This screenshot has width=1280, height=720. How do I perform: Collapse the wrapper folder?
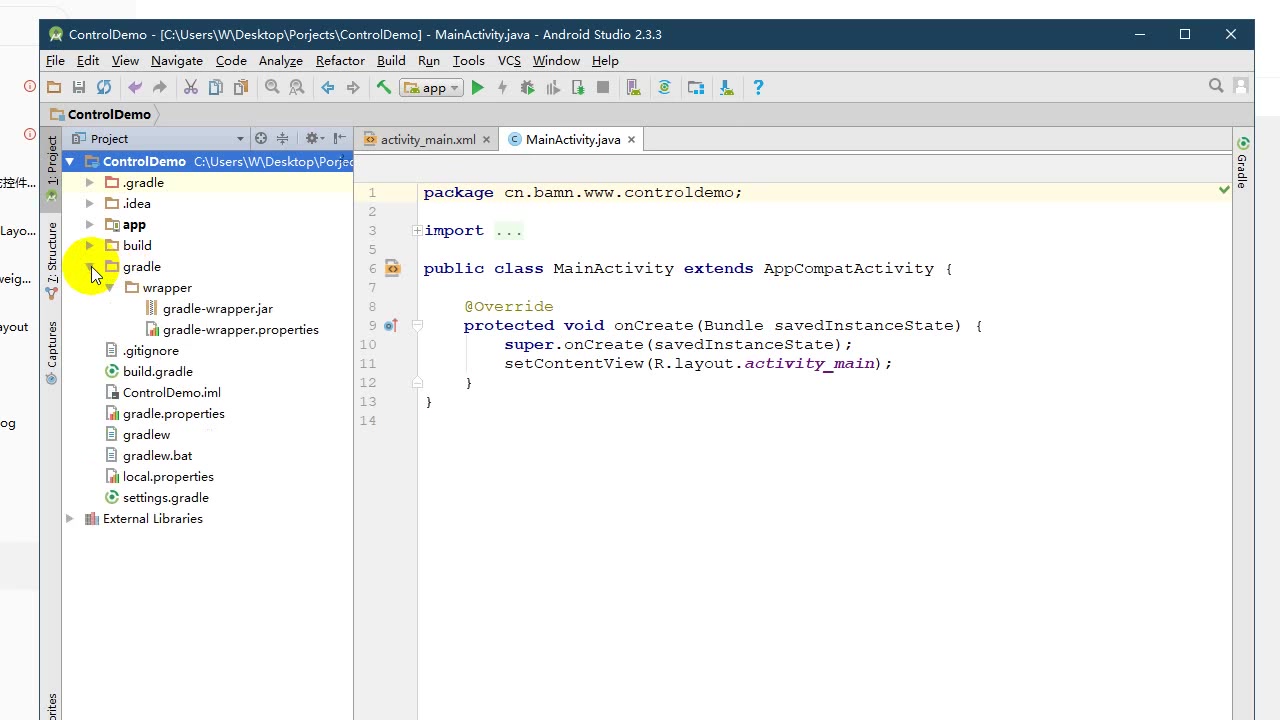pyautogui.click(x=110, y=288)
